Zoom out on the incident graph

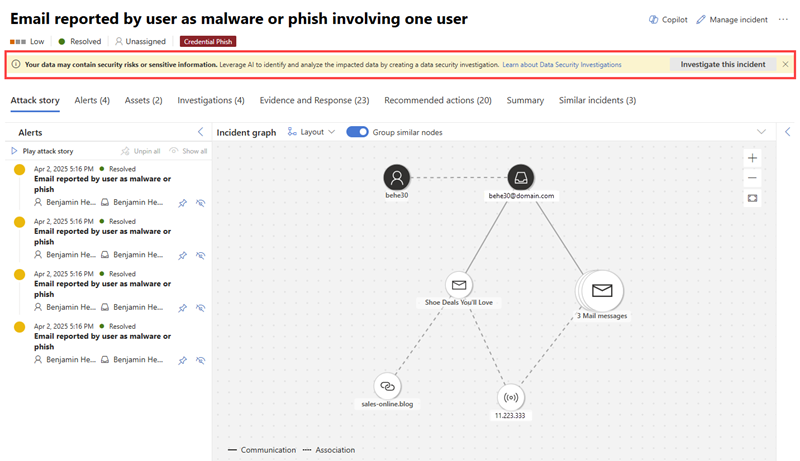tap(753, 178)
